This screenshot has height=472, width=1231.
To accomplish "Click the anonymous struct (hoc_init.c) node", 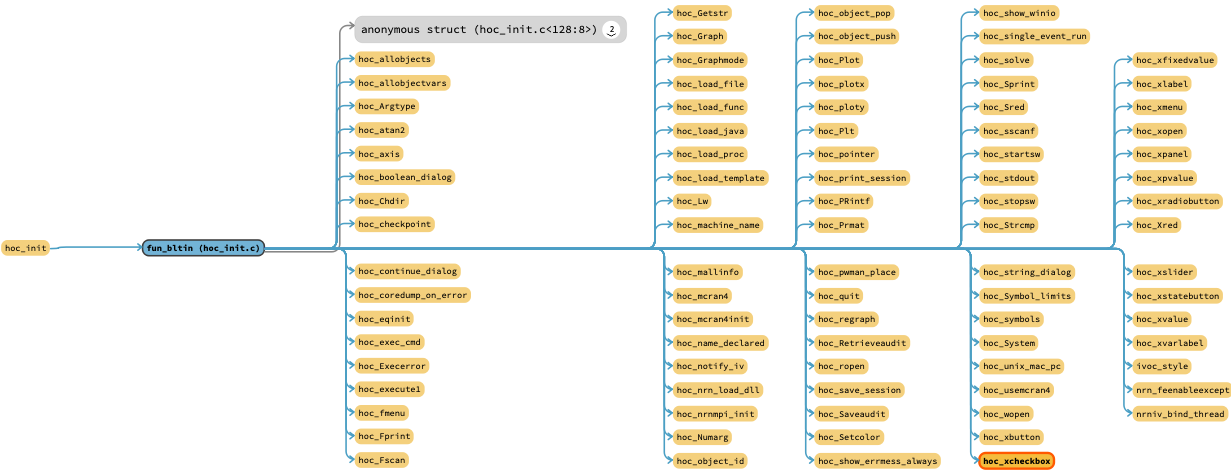I will (x=478, y=30).
